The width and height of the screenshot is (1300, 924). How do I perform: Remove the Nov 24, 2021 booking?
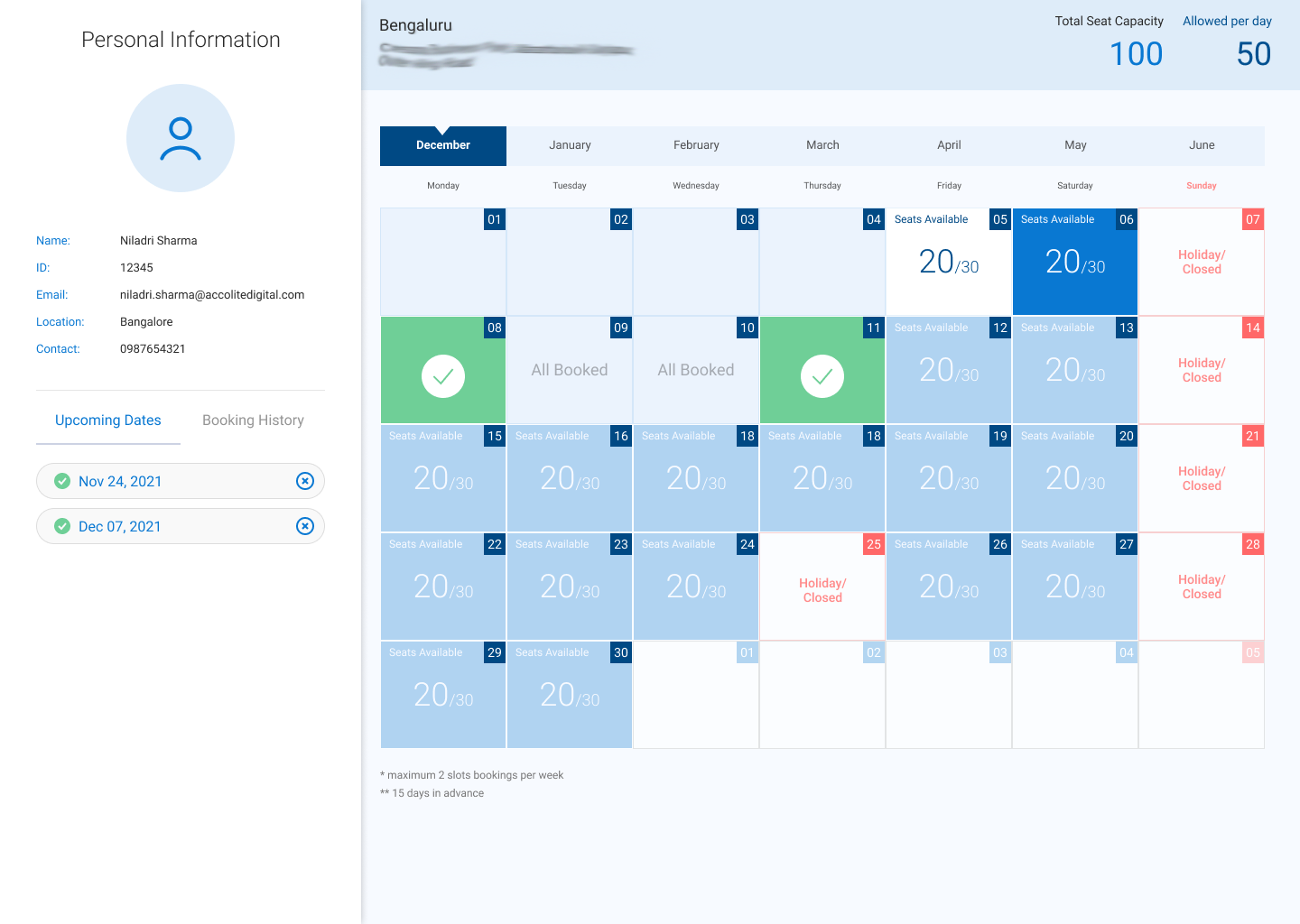(x=305, y=481)
